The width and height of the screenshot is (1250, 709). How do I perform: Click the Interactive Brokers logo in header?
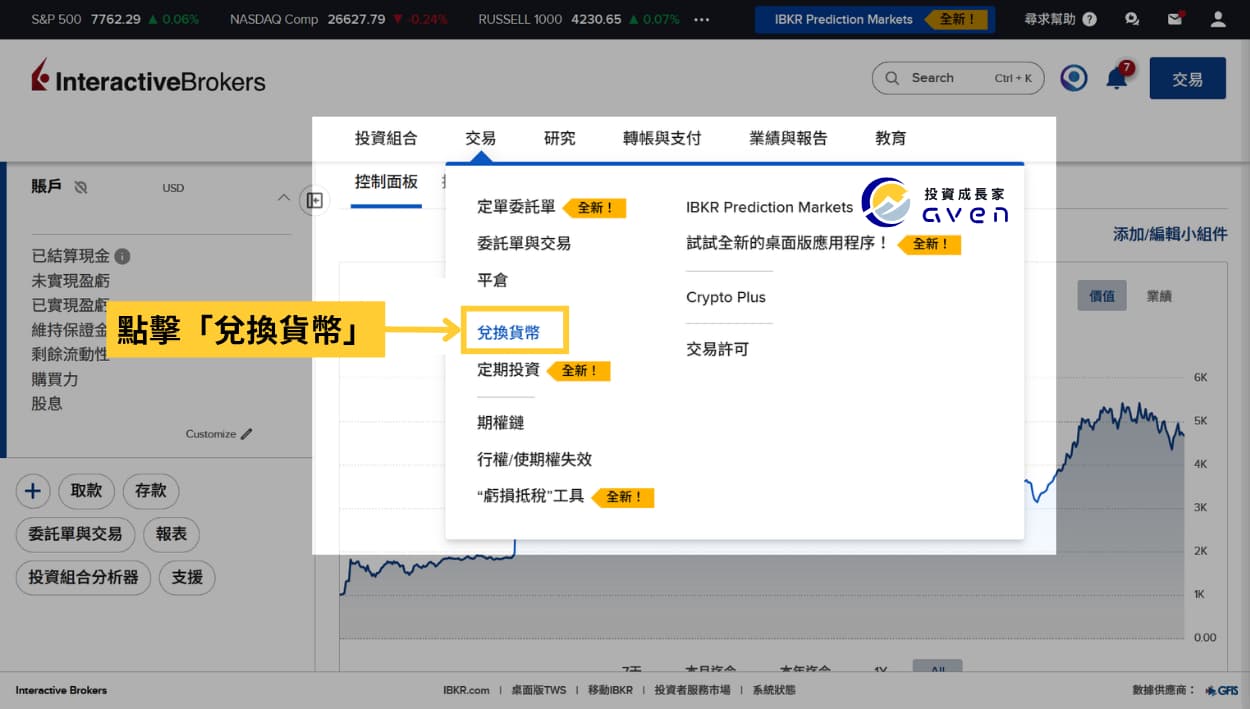148,78
